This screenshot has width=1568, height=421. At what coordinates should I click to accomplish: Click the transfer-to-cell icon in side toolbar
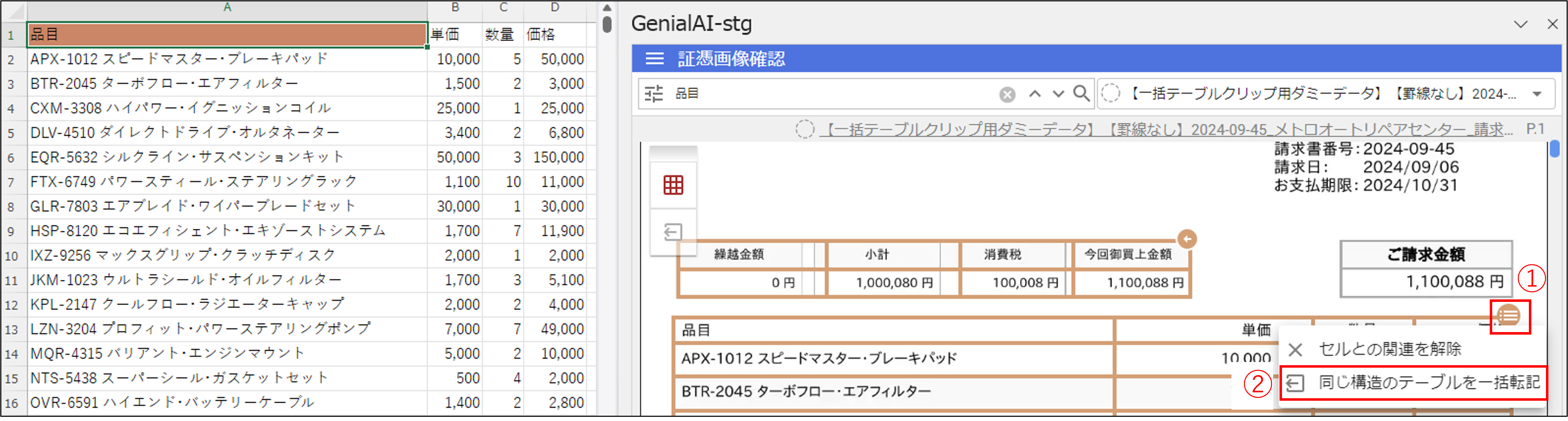(673, 232)
